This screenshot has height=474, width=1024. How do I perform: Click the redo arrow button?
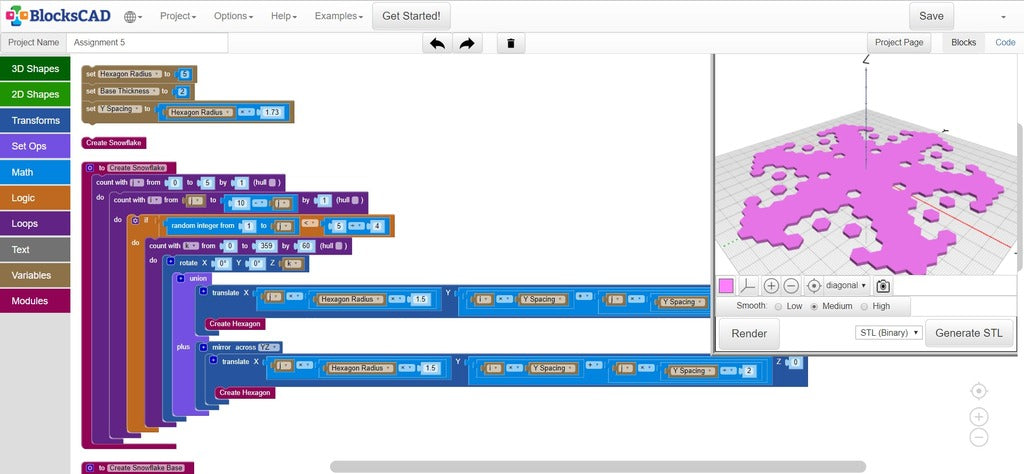click(x=467, y=43)
